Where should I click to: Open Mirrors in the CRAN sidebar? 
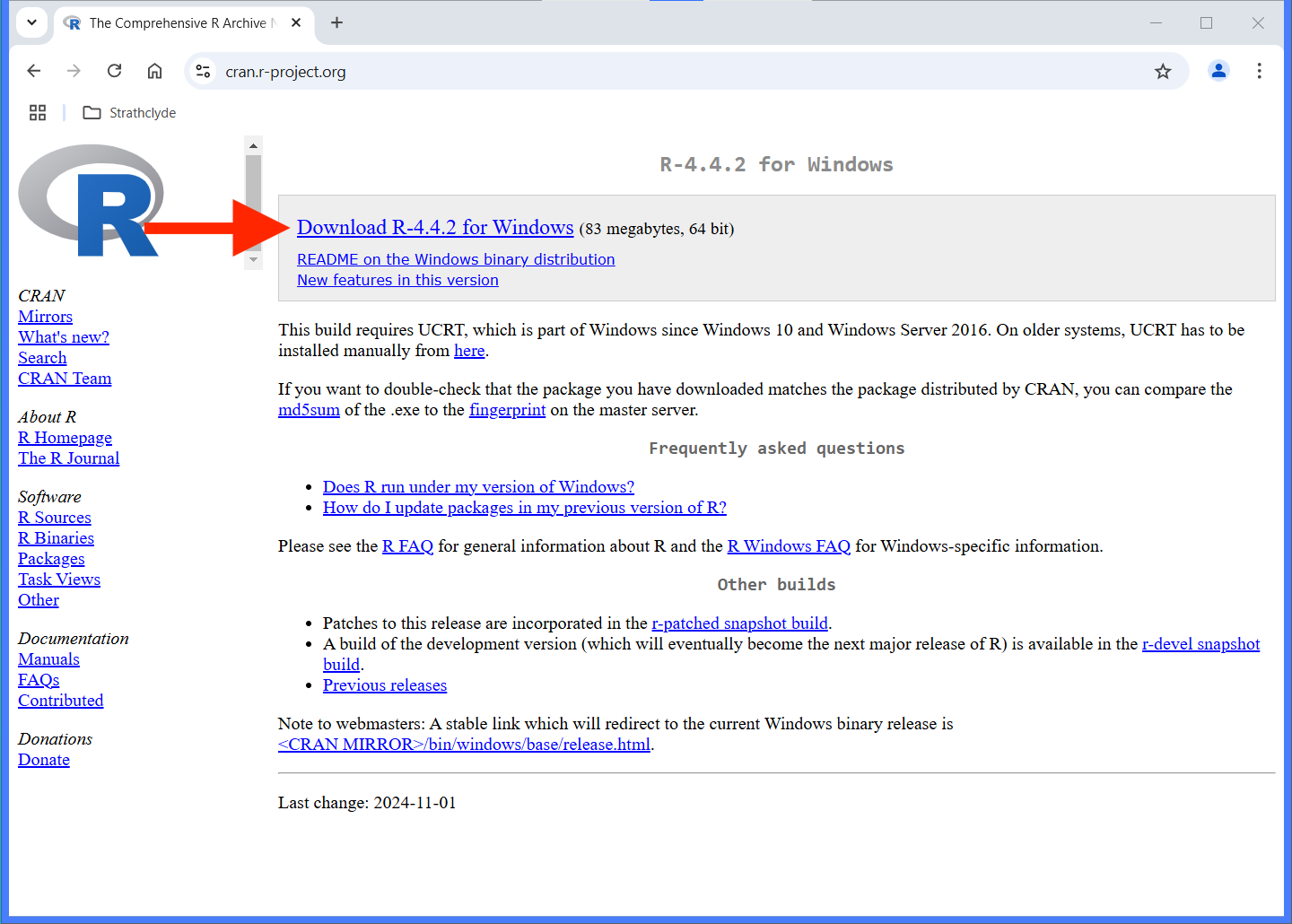pos(45,317)
